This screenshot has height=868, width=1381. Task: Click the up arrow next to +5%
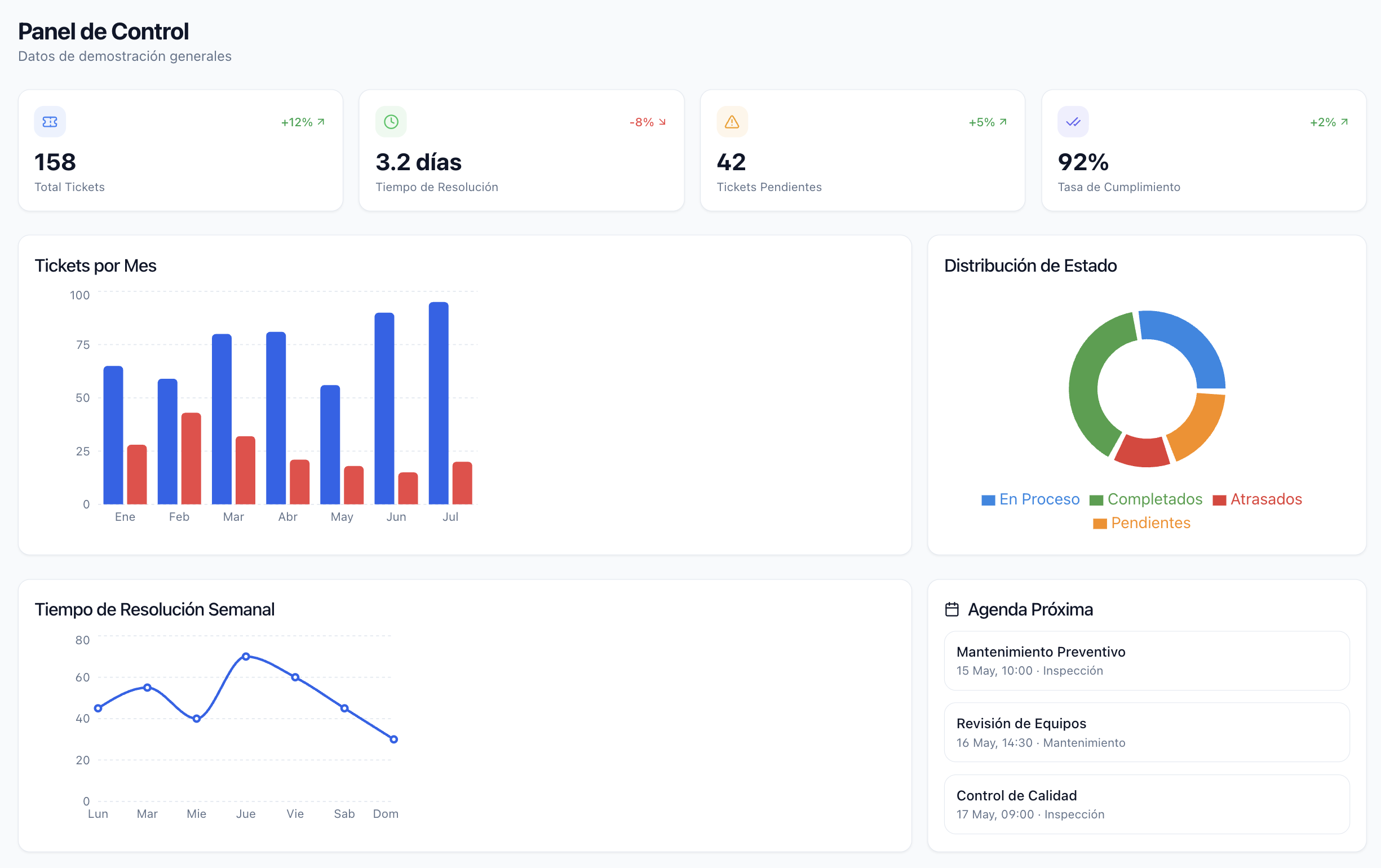(1003, 122)
